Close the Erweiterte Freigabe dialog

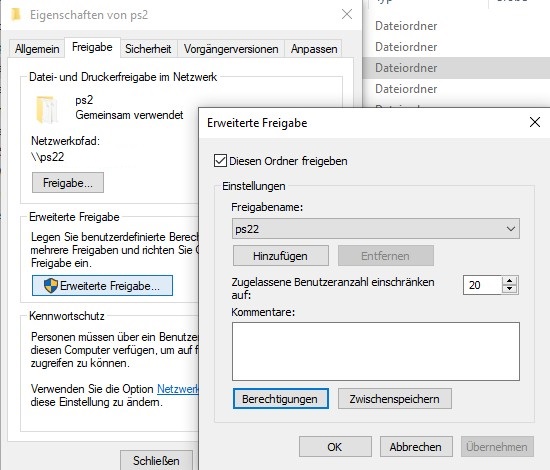click(x=535, y=122)
